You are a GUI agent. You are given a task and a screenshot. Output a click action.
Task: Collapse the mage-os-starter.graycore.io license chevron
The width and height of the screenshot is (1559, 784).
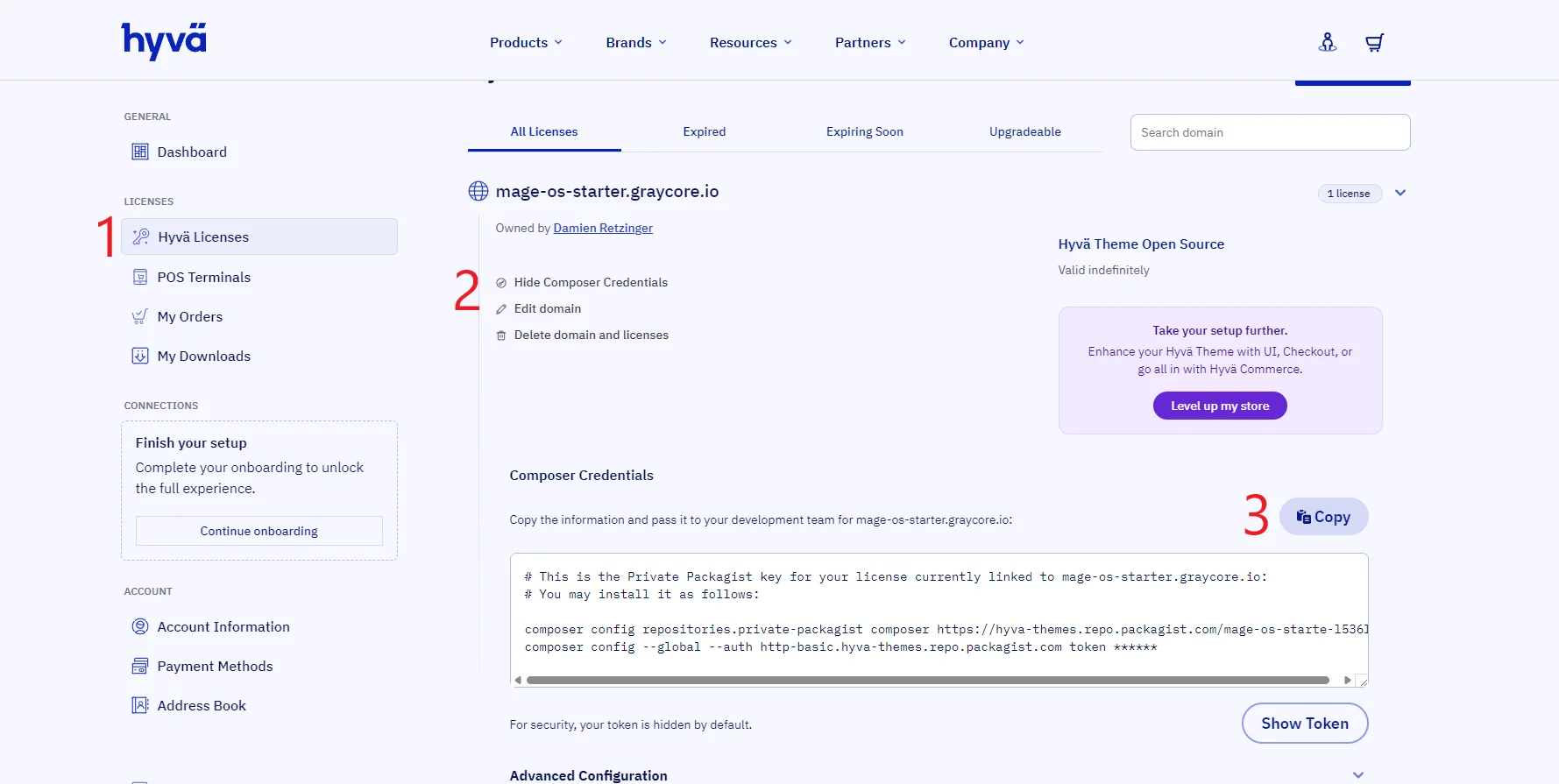[x=1400, y=193]
